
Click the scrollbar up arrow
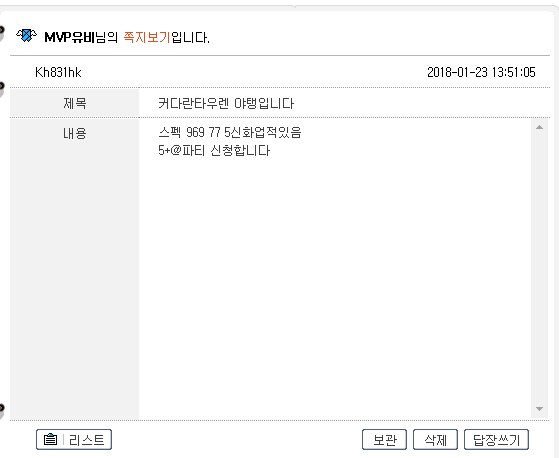tap(539, 127)
